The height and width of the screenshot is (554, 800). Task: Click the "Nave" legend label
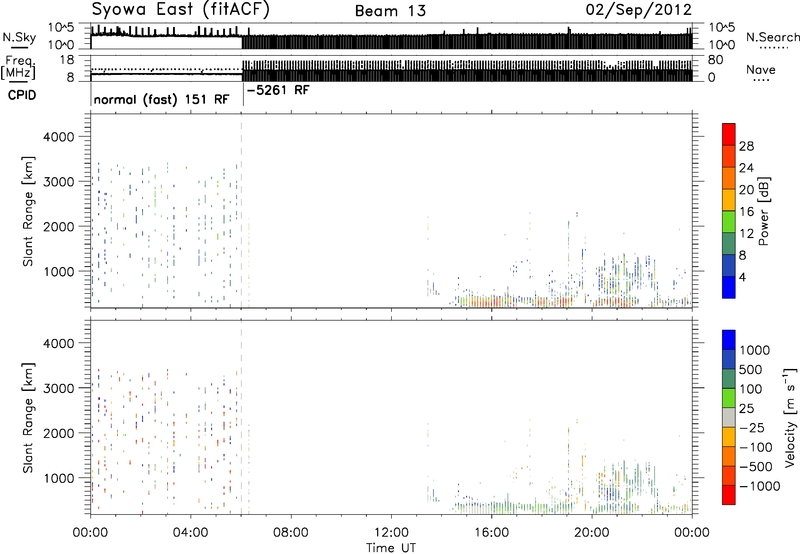coord(761,69)
